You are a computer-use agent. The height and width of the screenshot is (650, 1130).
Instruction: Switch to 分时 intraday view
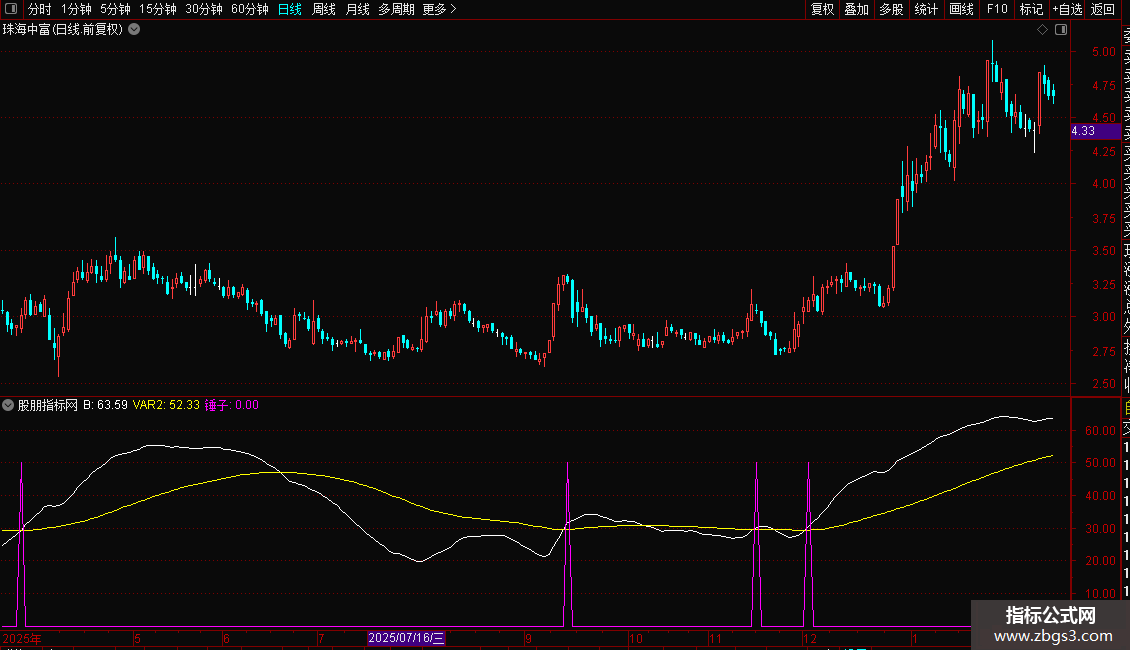(x=40, y=9)
